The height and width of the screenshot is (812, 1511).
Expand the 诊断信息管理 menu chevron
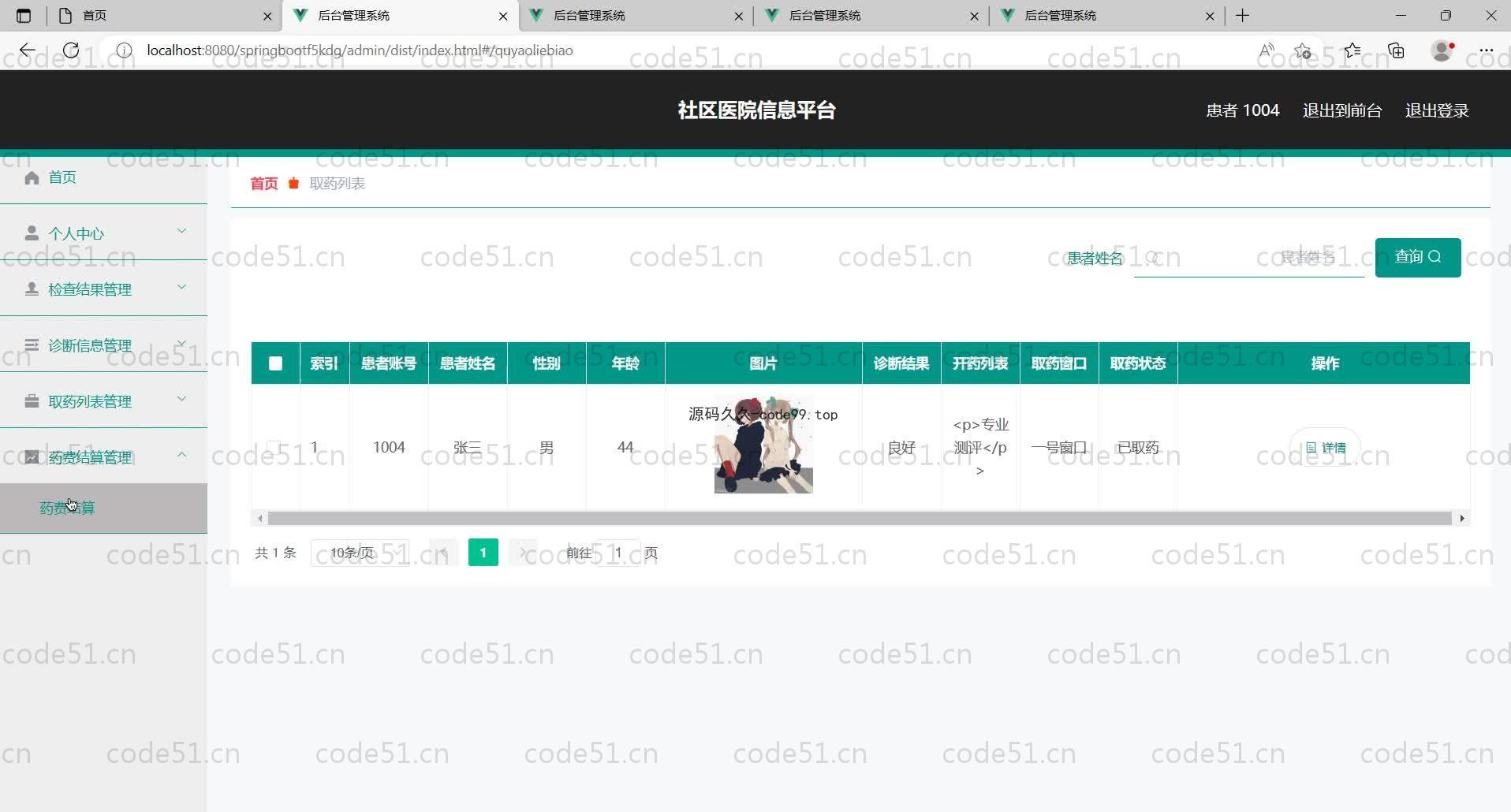pyautogui.click(x=181, y=343)
